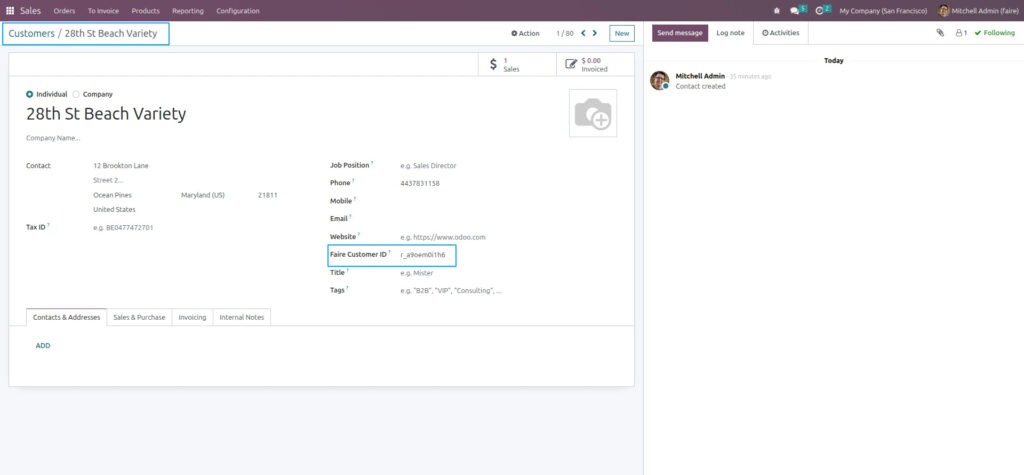Click the Send message button

(680, 33)
